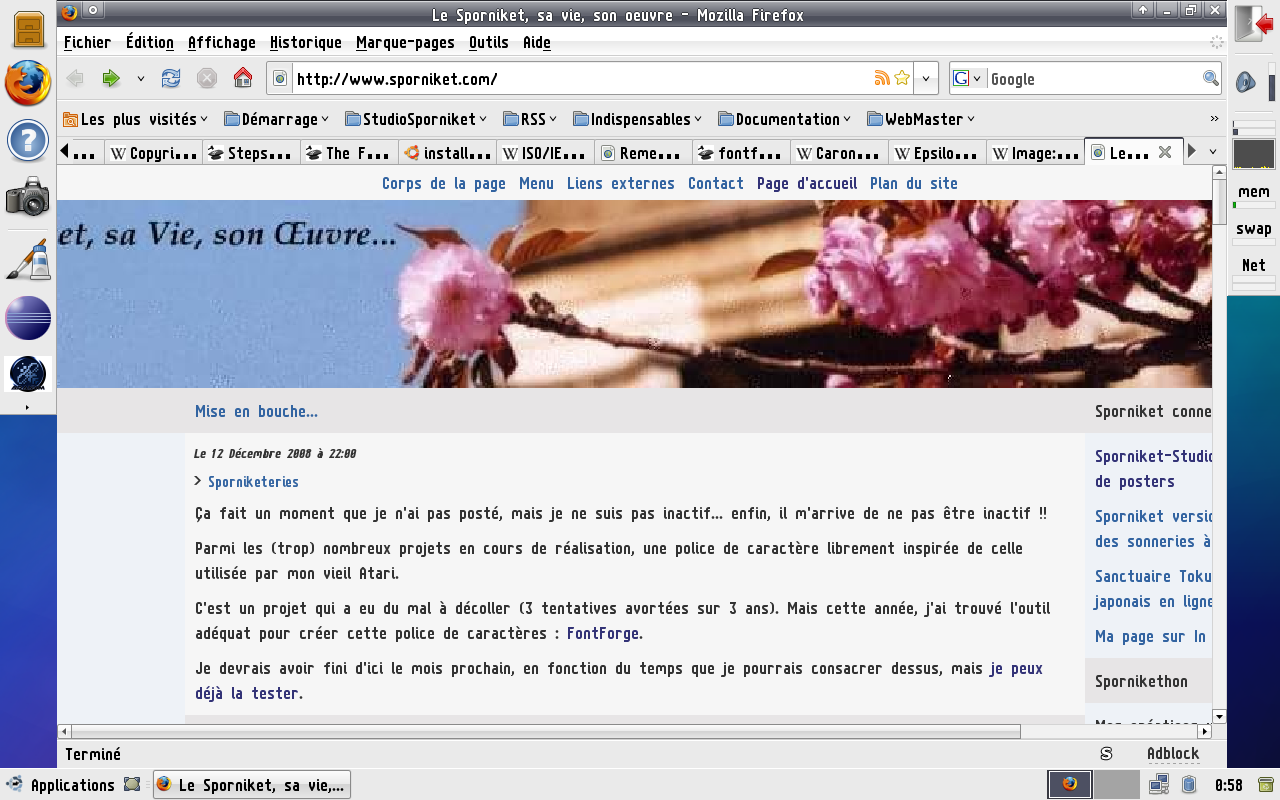The width and height of the screenshot is (1280, 800).
Task: Open the Mise en bouche... article title
Action: click(x=256, y=411)
